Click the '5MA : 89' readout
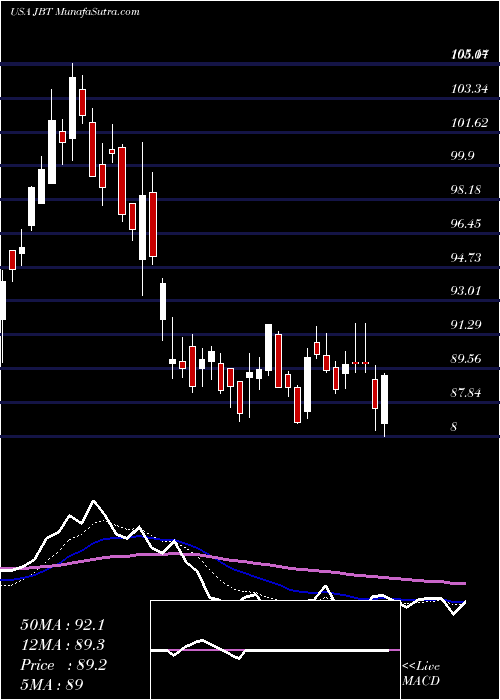Viewport: 500px width, 700px height. point(52,685)
